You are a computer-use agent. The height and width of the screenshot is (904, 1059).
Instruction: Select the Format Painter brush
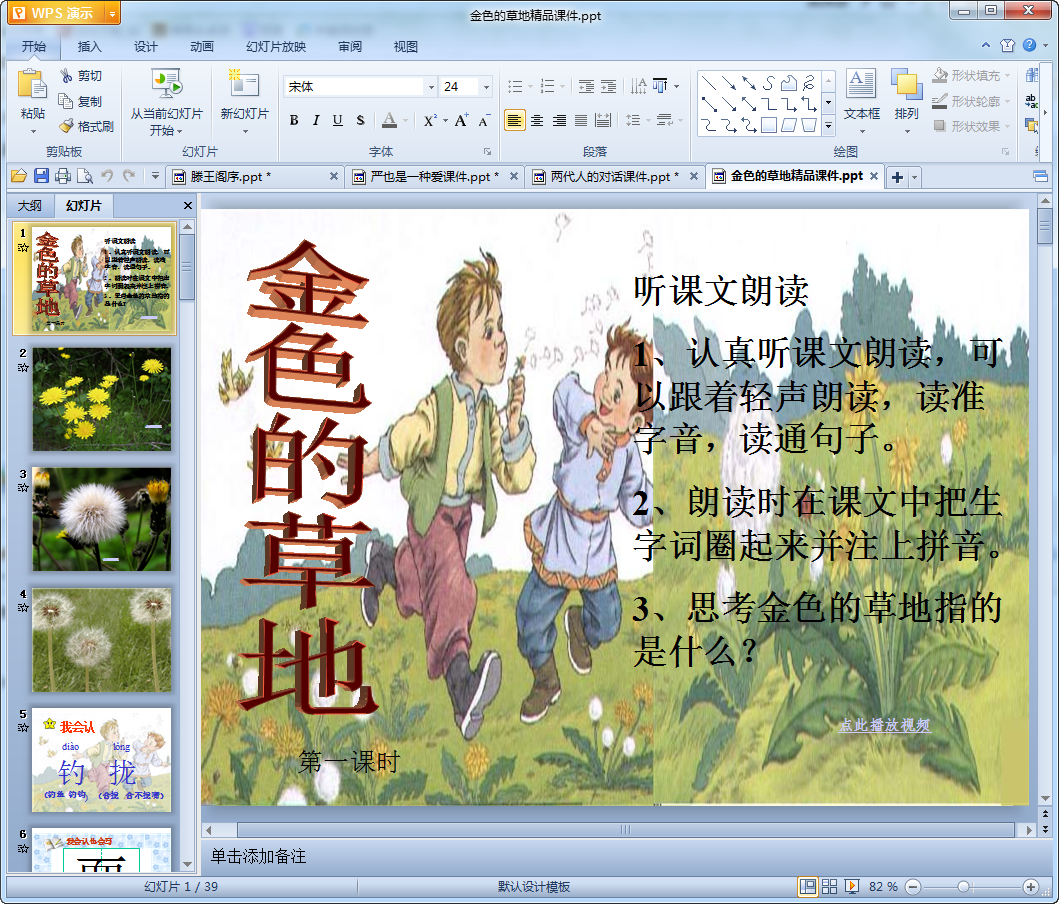click(66, 126)
